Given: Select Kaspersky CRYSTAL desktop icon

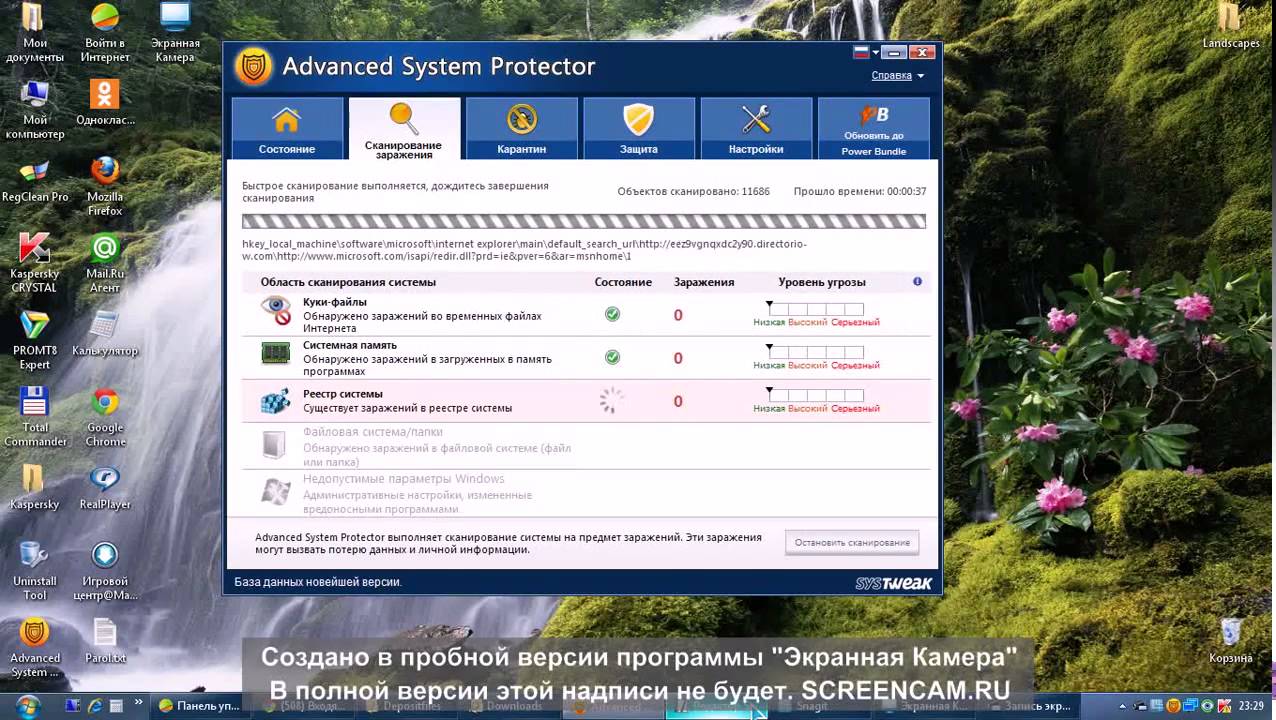Looking at the screenshot, I should (x=35, y=263).
